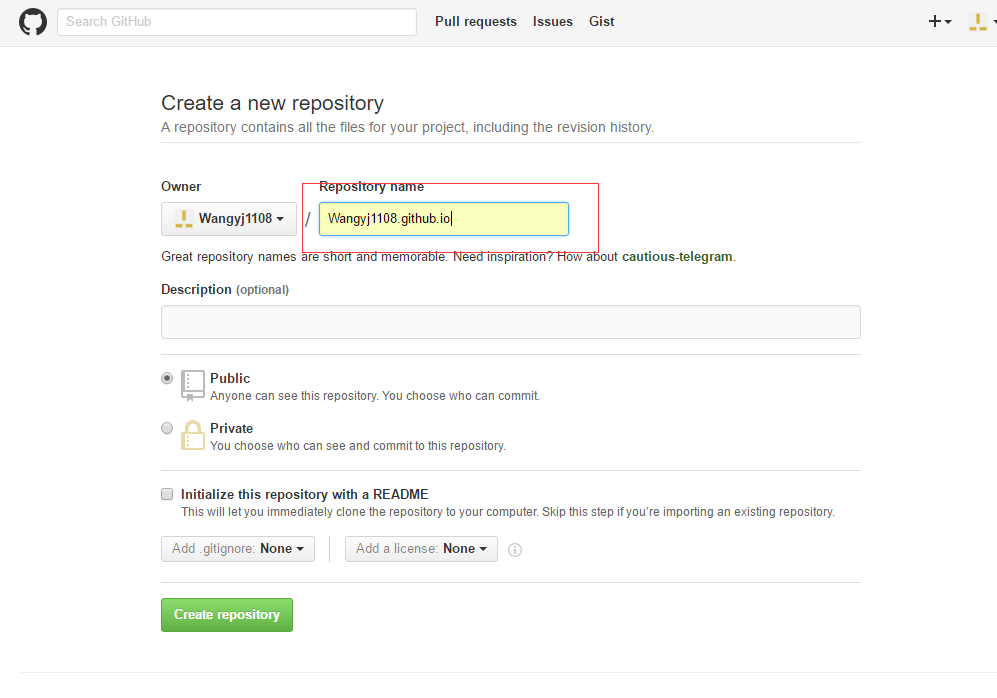
Task: Click the Owner label
Action: [181, 187]
